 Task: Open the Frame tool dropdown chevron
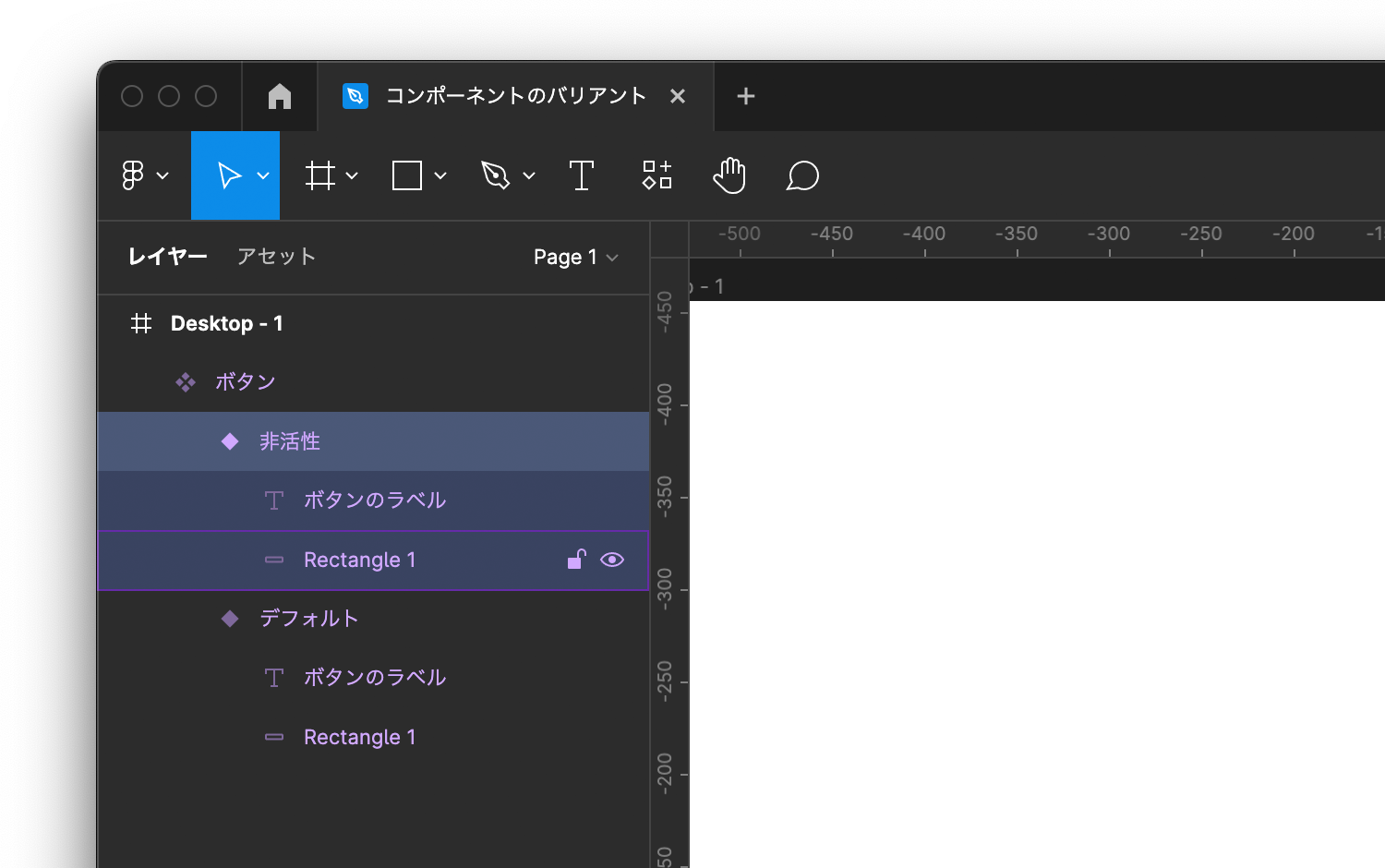[352, 175]
